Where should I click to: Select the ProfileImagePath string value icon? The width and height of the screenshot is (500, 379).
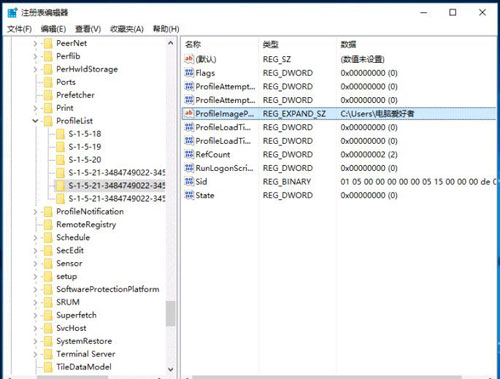[x=189, y=113]
